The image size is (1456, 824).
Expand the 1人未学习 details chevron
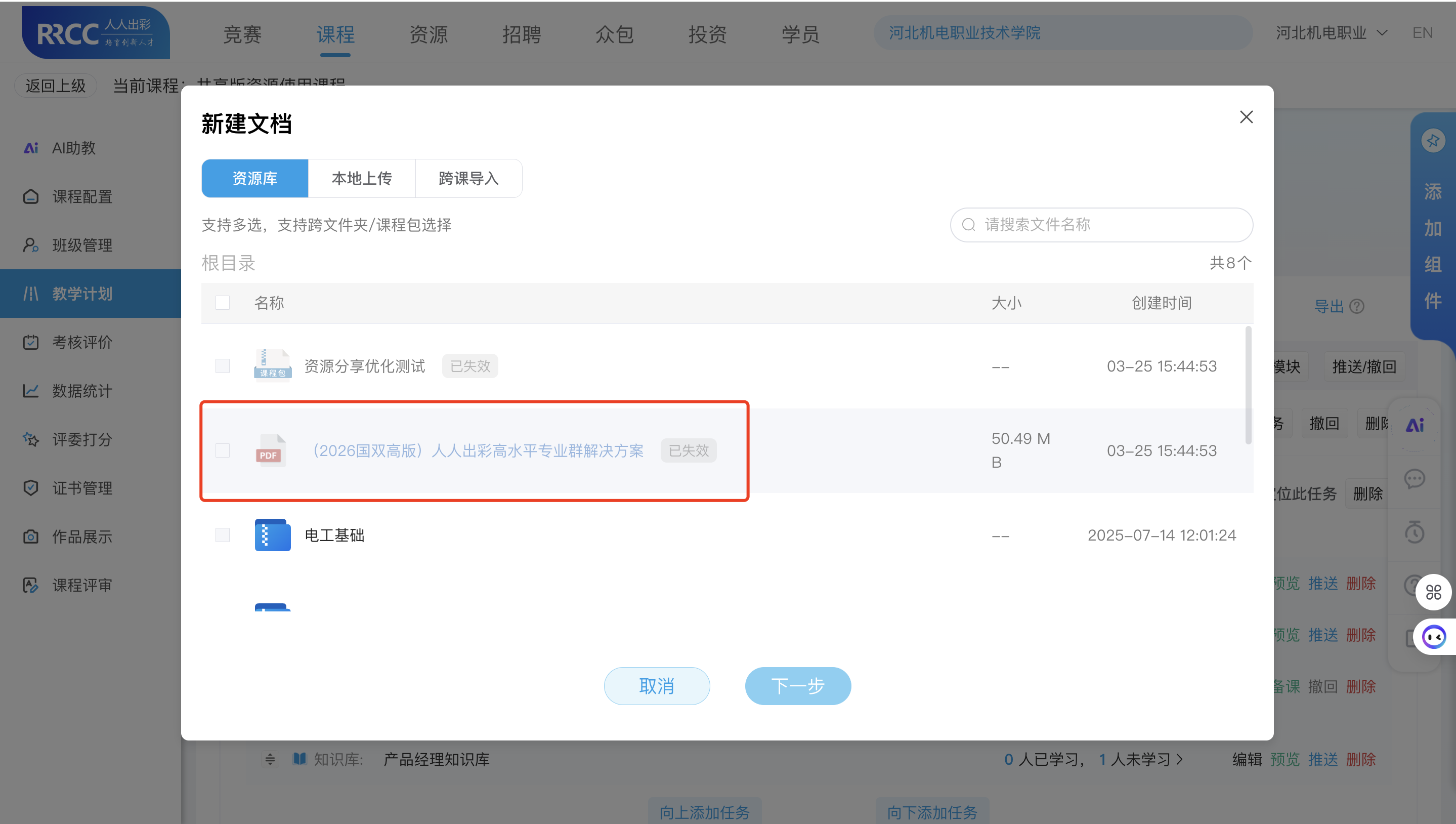click(x=1180, y=759)
